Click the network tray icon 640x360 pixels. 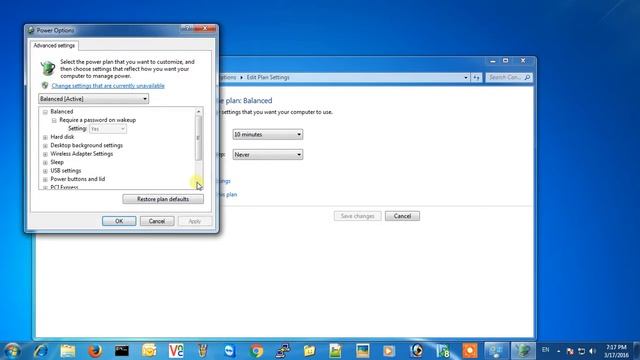pos(581,351)
